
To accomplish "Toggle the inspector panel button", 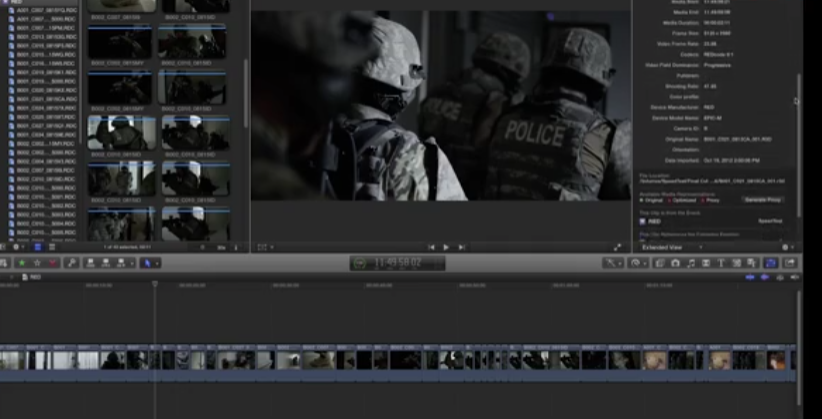I will click(771, 263).
